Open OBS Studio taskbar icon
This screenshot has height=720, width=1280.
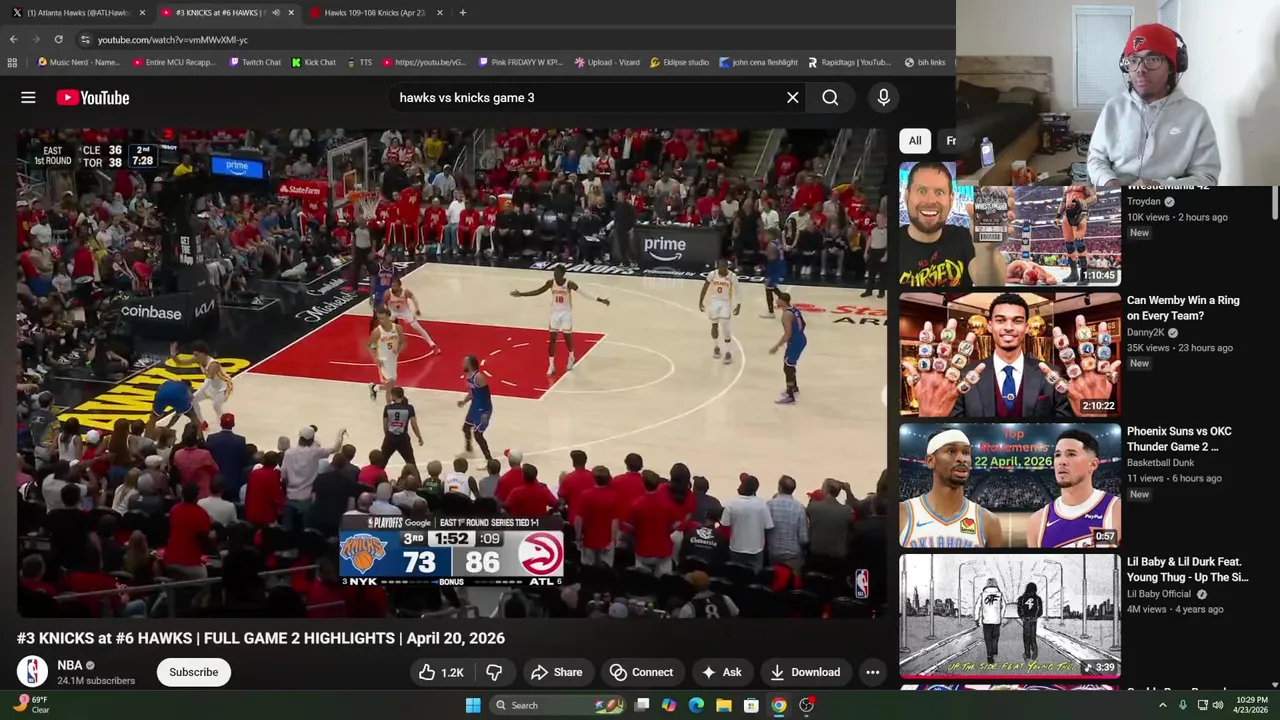(806, 705)
